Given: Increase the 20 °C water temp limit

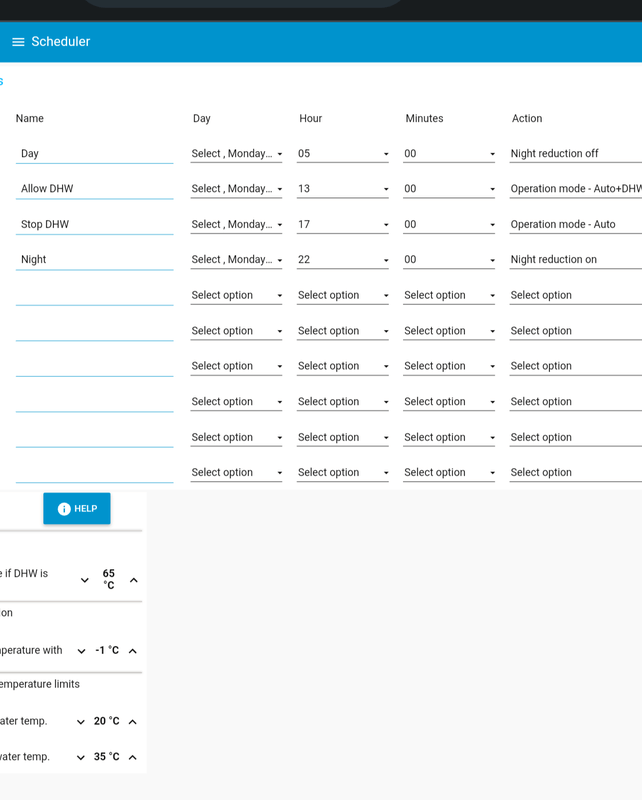Looking at the screenshot, I should [133, 721].
